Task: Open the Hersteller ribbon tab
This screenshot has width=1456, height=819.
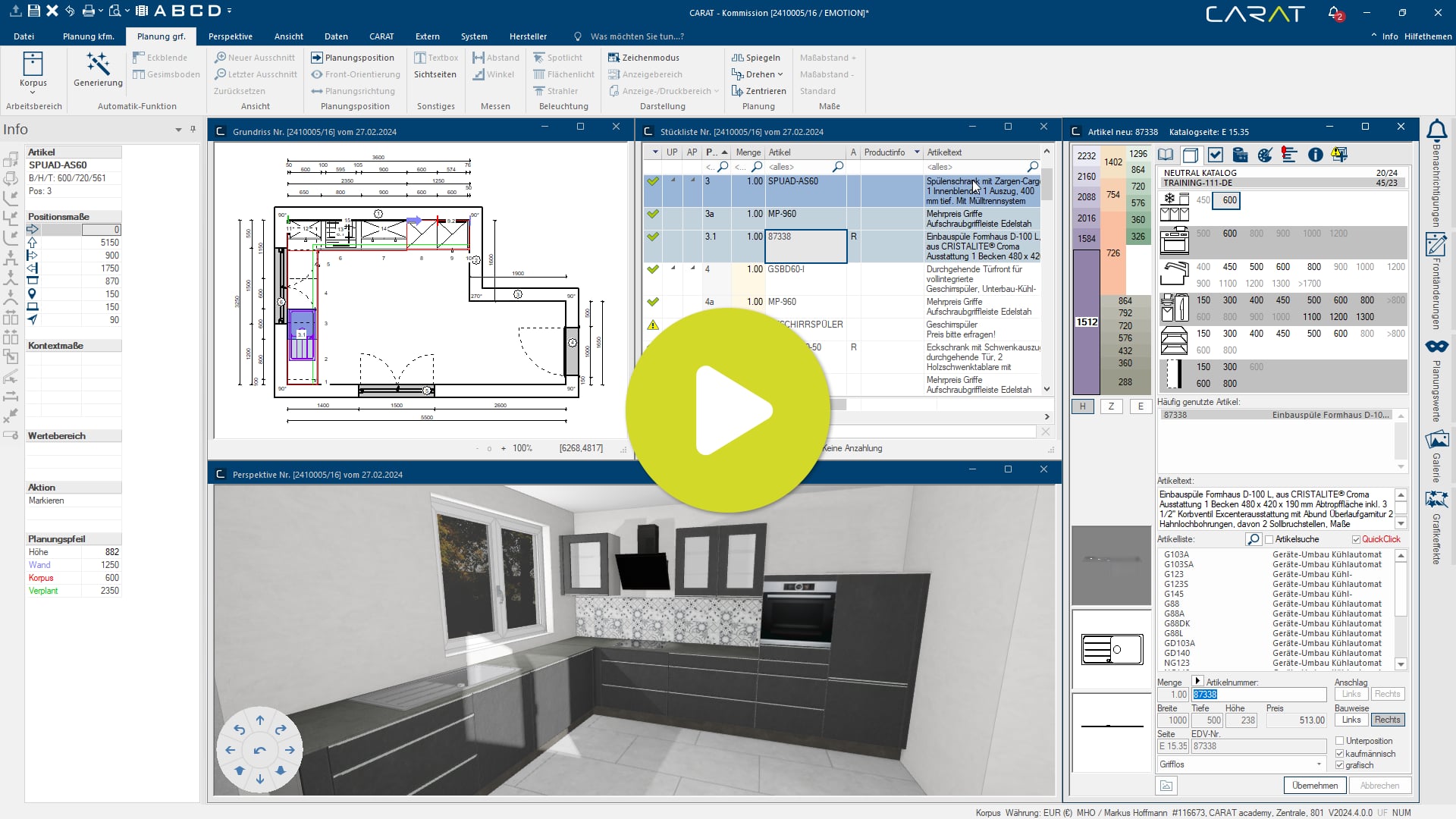Action: coord(528,36)
